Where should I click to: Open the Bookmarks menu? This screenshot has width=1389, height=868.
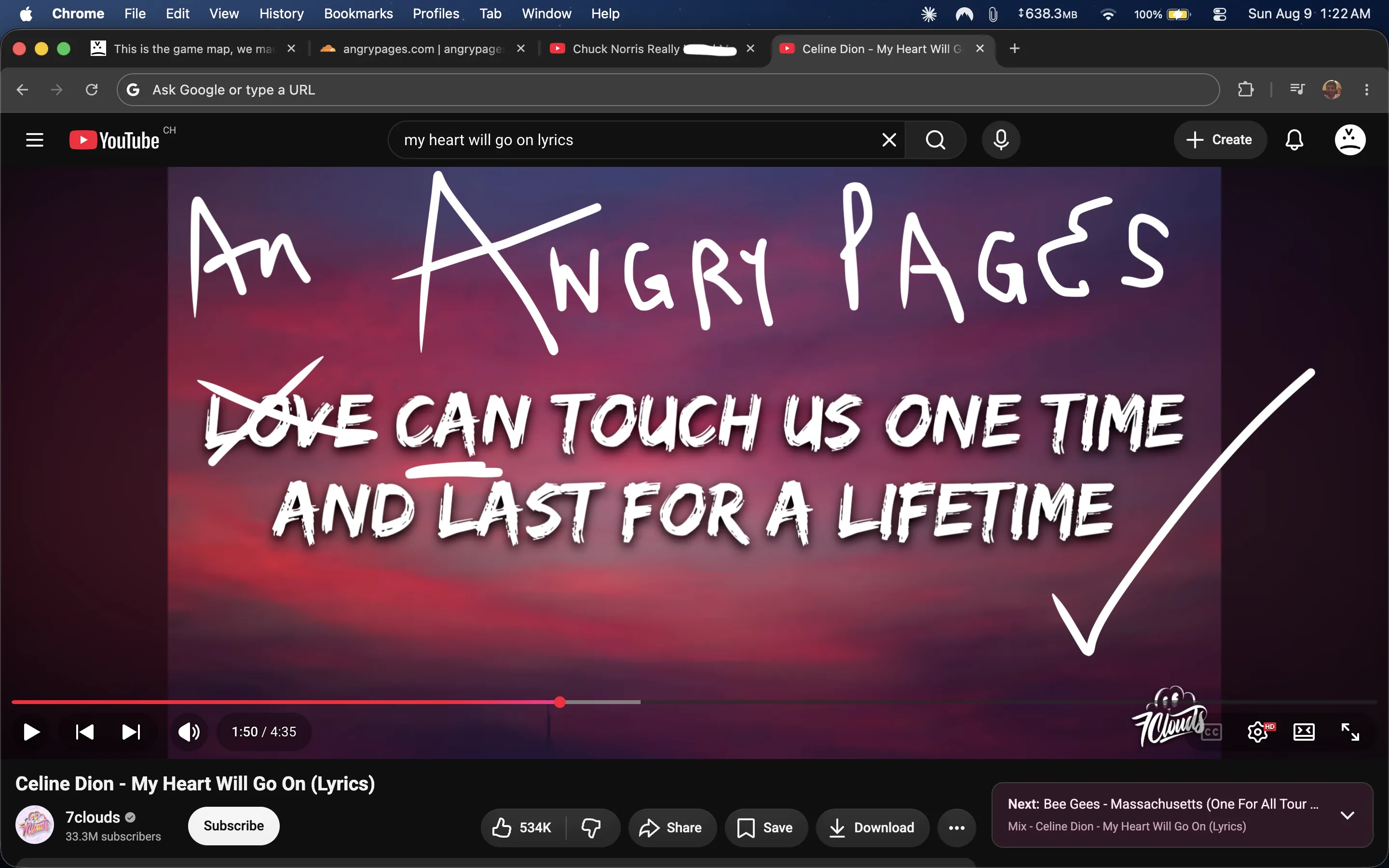[358, 14]
